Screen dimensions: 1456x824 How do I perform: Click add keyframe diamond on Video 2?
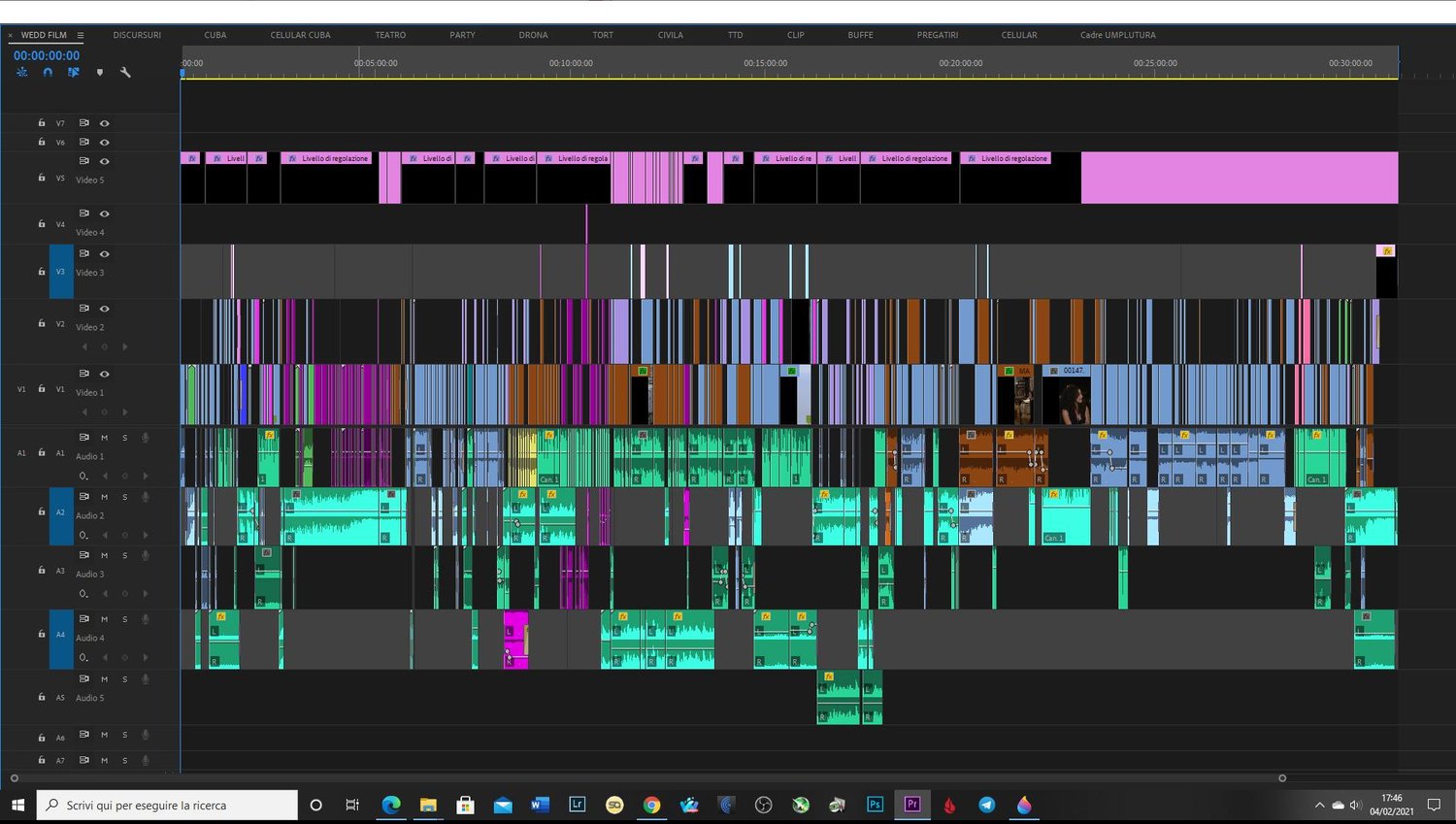(x=105, y=346)
